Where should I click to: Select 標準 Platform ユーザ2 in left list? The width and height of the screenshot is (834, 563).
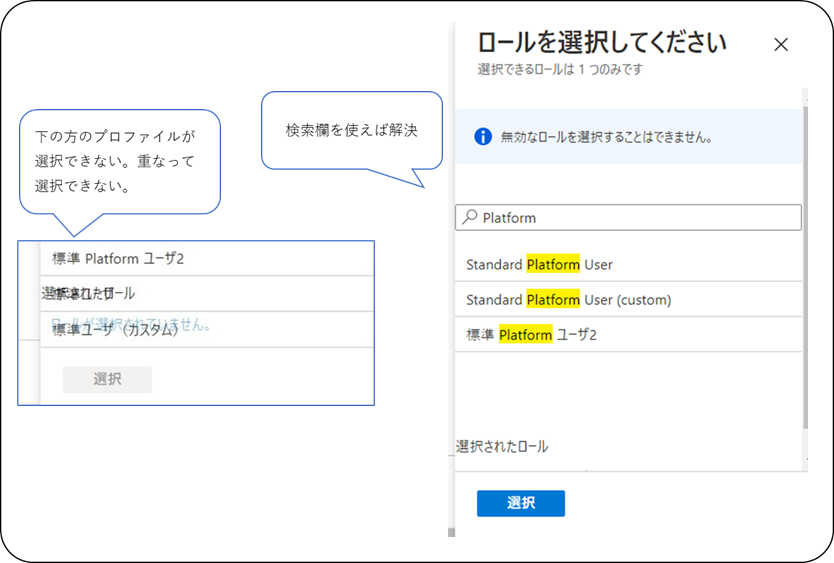coord(207,259)
